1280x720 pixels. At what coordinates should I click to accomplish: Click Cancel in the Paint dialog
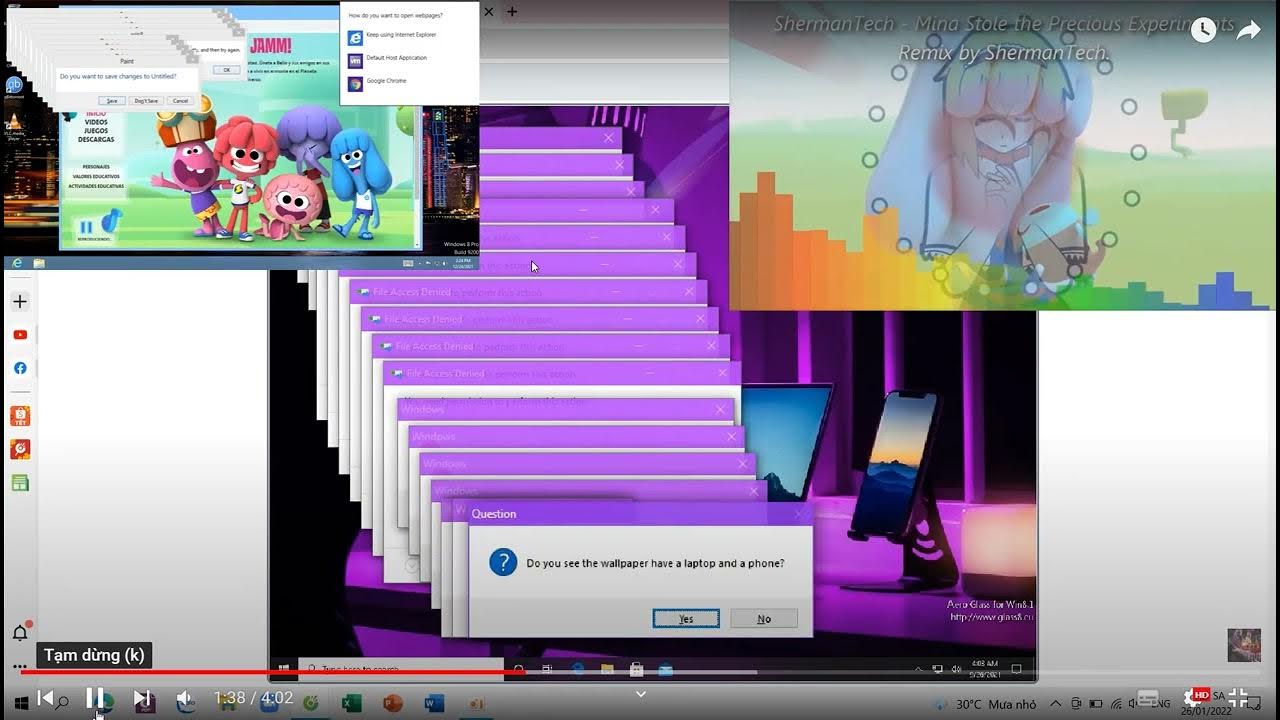point(180,101)
